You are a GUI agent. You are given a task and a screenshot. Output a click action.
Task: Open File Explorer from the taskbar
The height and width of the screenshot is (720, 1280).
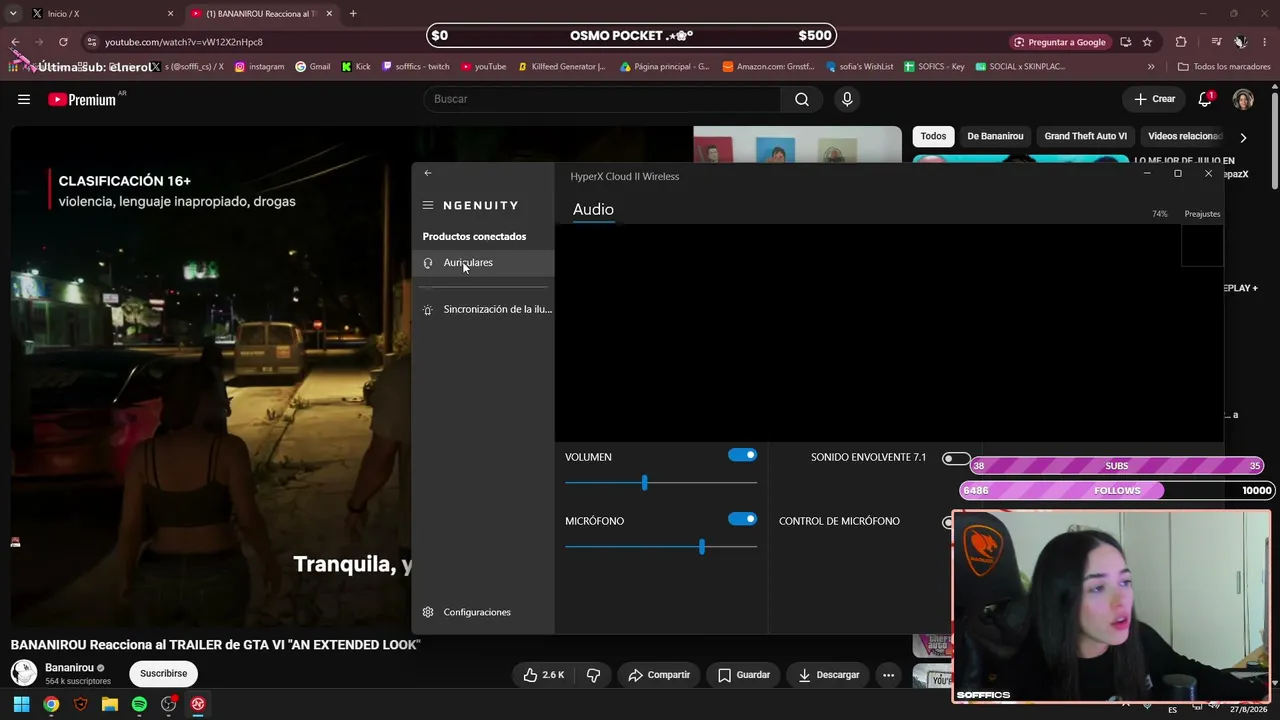click(x=110, y=704)
